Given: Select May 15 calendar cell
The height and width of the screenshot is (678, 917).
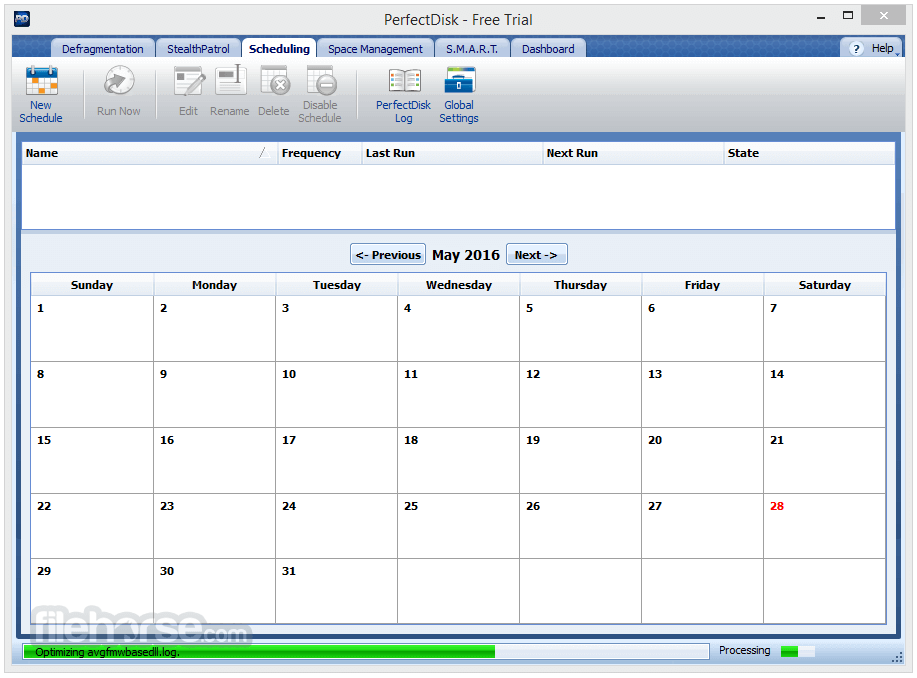Looking at the screenshot, I should click(92, 460).
